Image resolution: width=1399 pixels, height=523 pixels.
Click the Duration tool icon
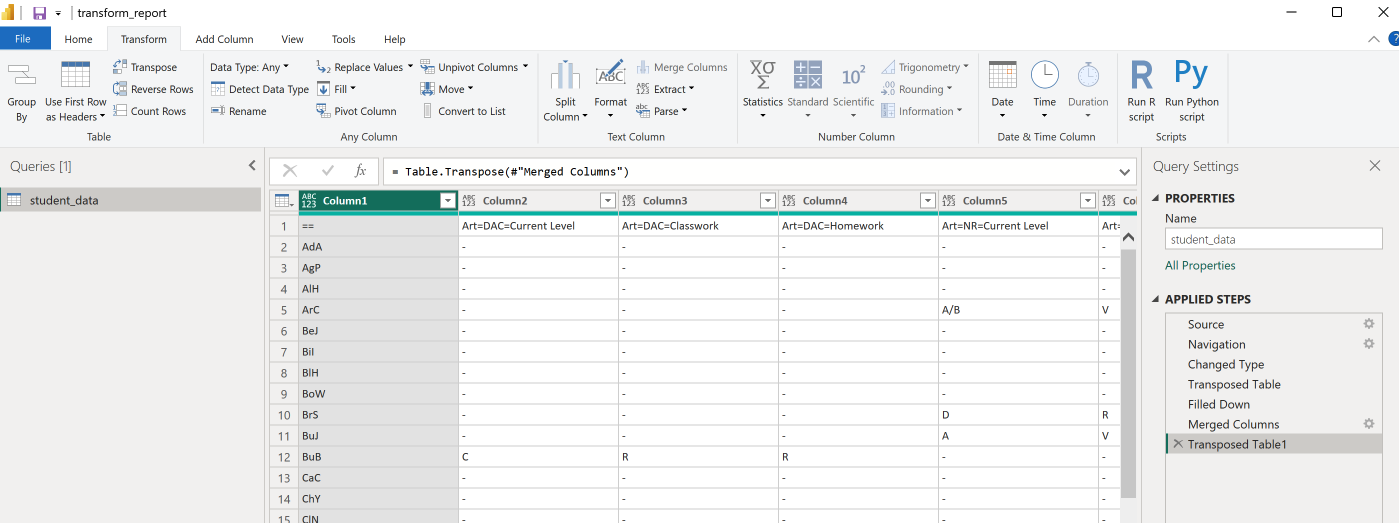click(x=1088, y=75)
